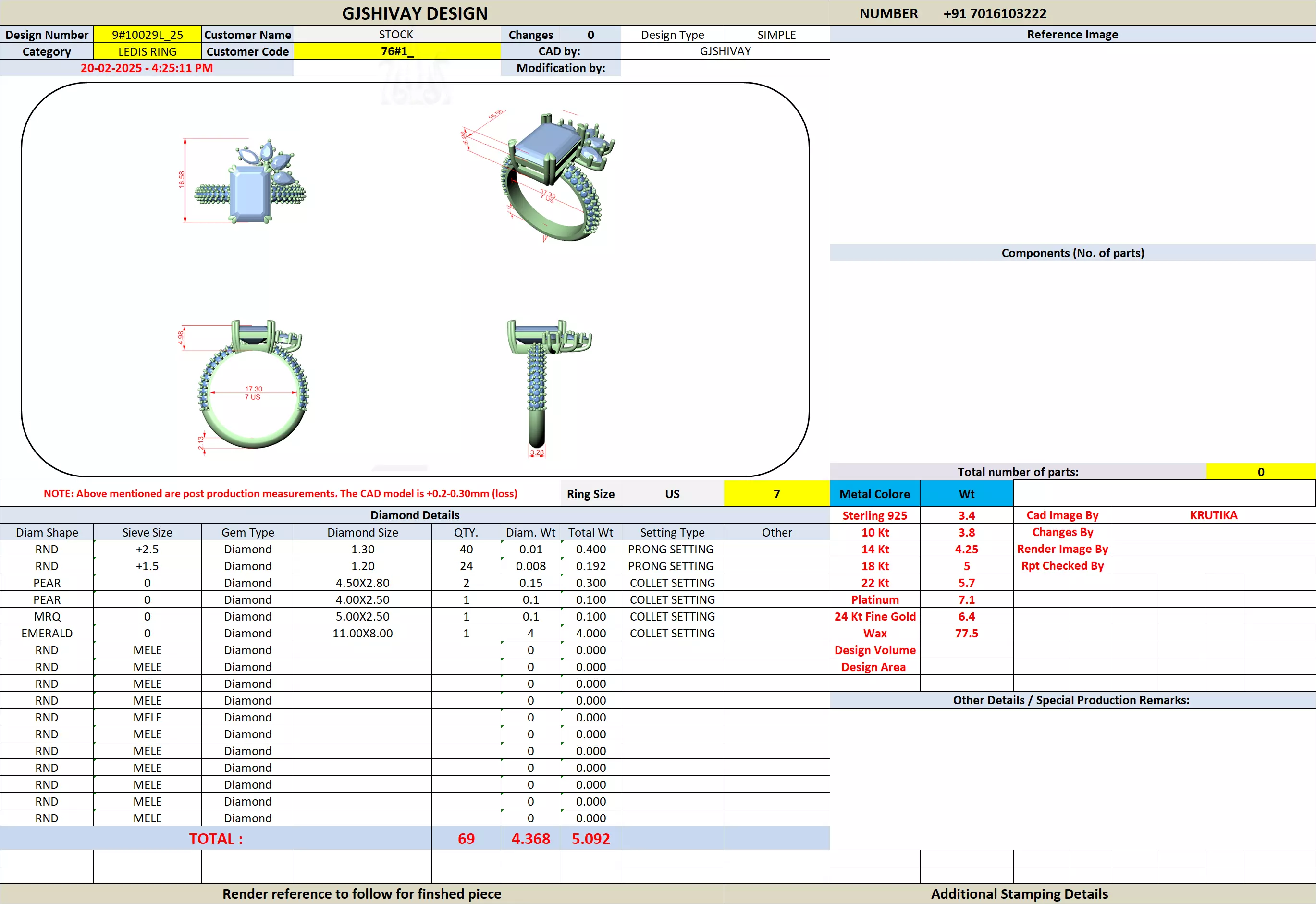
Task: Click the KRUTIKA Cad Image By cell
Action: (x=1213, y=515)
